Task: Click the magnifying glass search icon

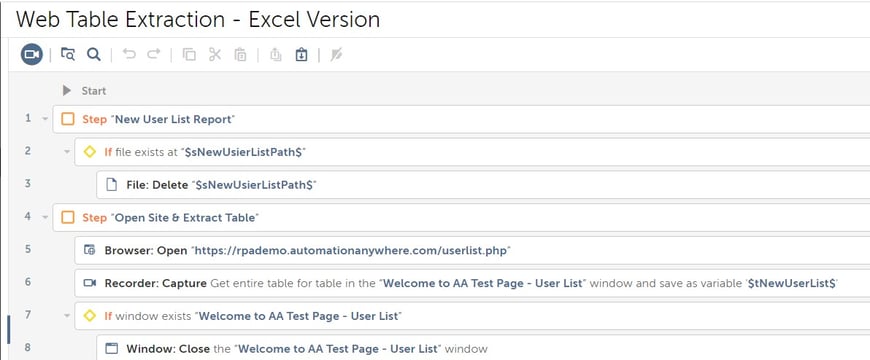Action: [x=94, y=54]
